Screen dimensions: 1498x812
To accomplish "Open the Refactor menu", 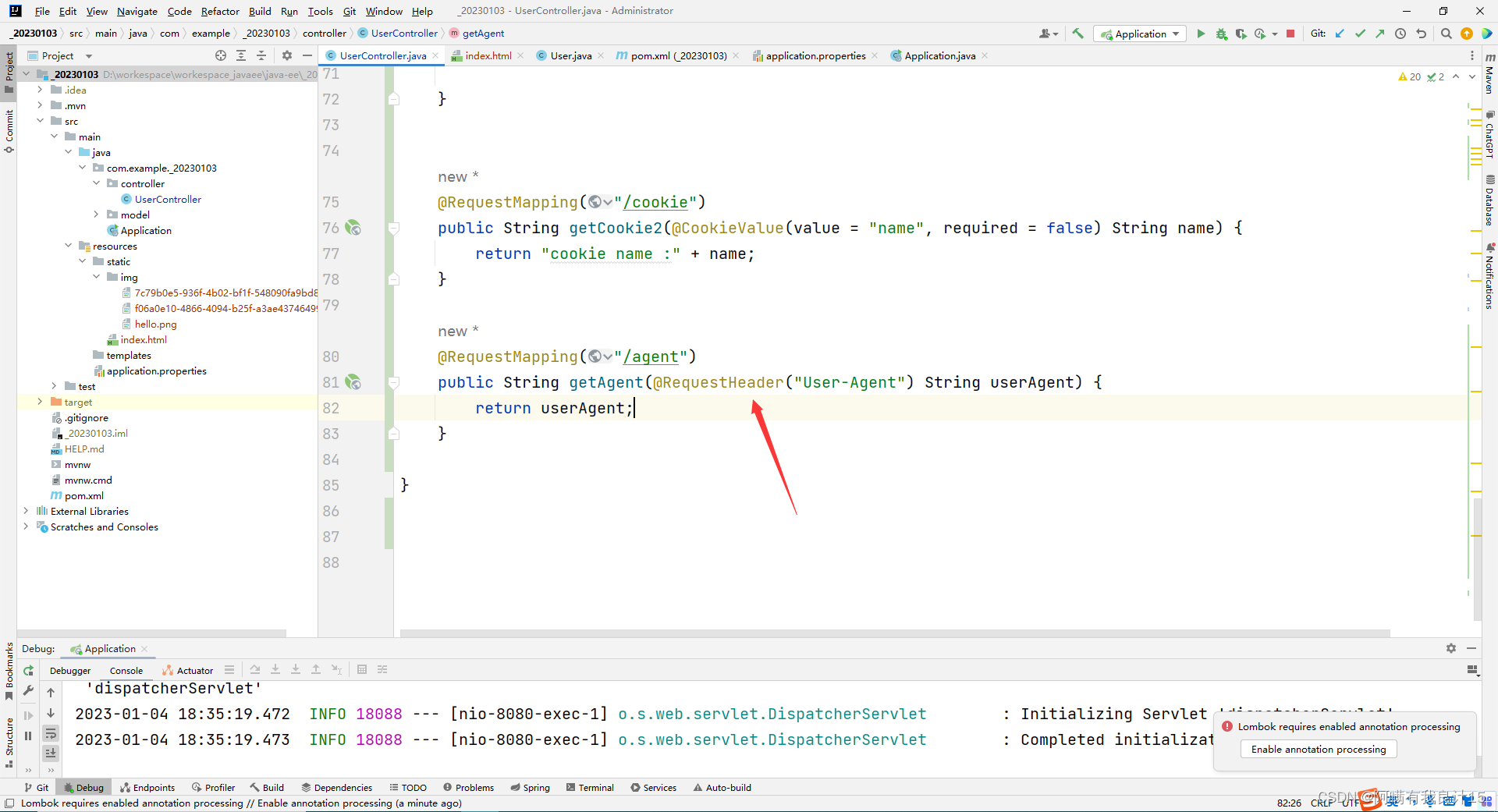I will 219,11.
